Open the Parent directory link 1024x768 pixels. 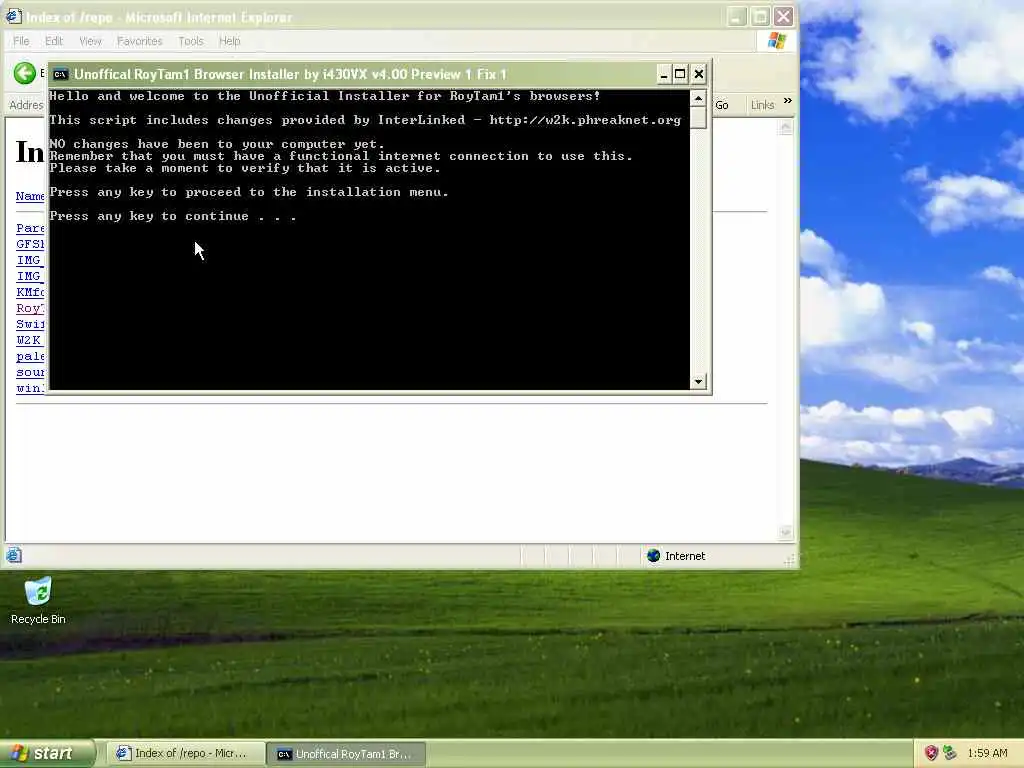(x=30, y=228)
